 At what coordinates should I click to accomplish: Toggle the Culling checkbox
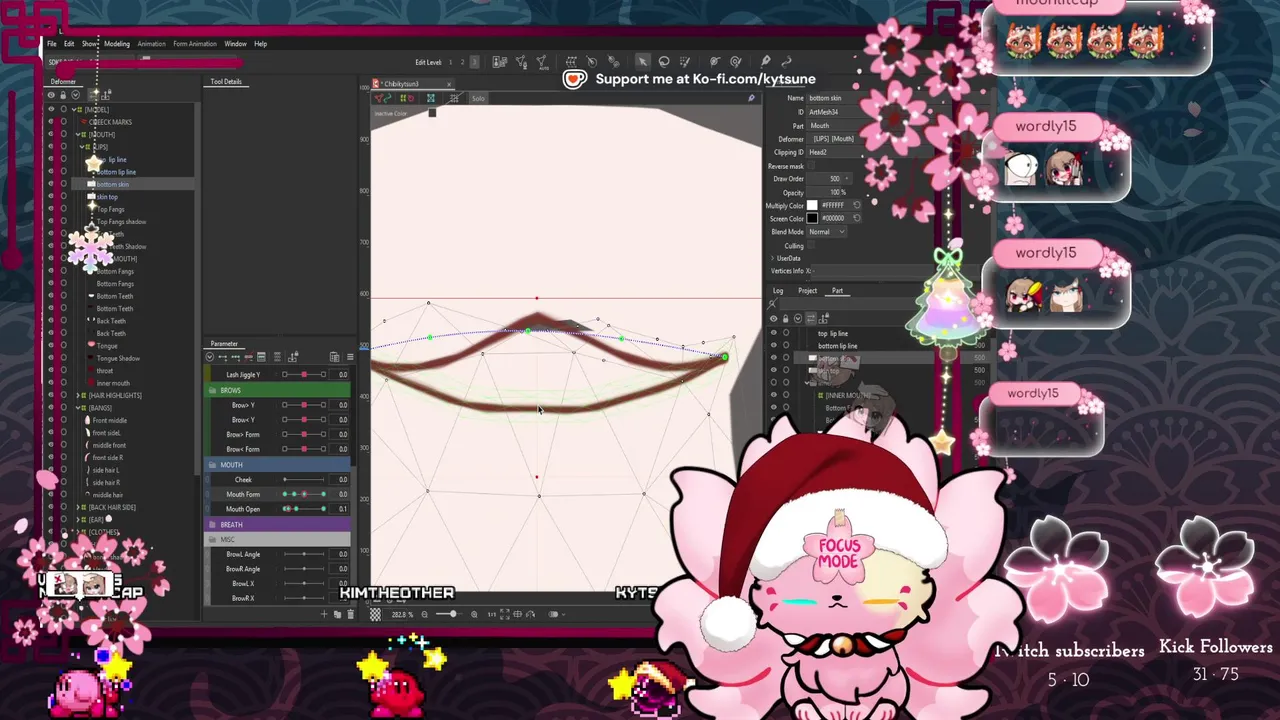811,245
